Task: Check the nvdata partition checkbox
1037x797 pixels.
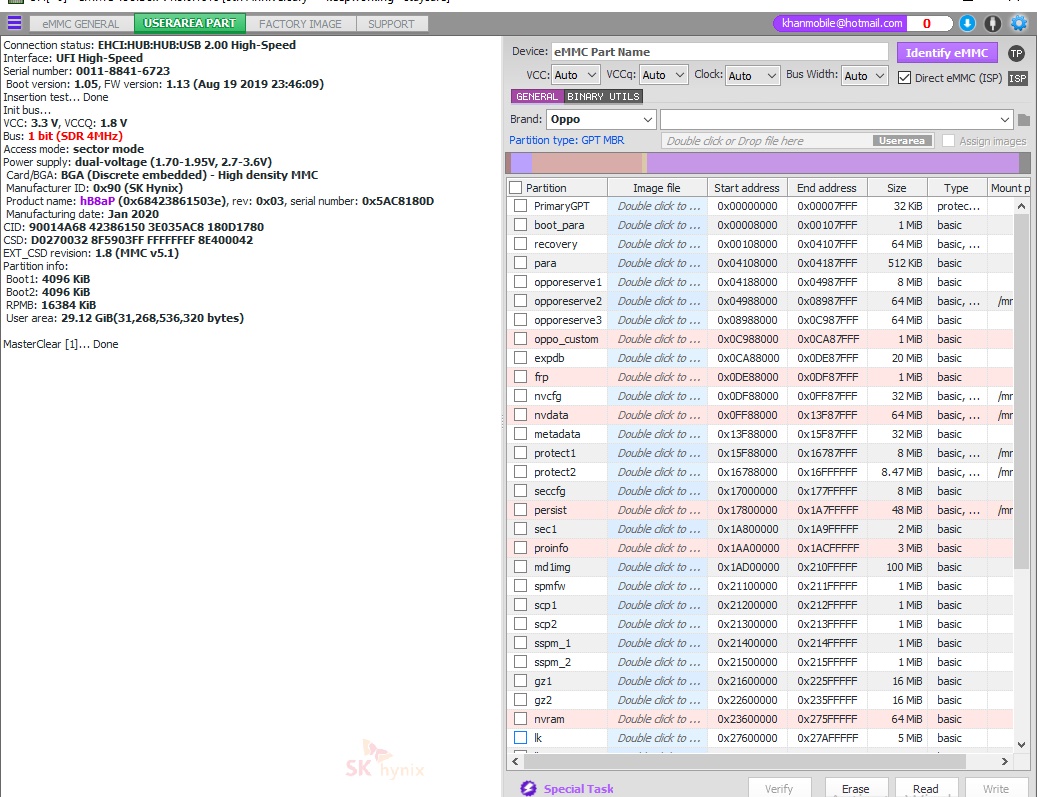Action: 520,415
